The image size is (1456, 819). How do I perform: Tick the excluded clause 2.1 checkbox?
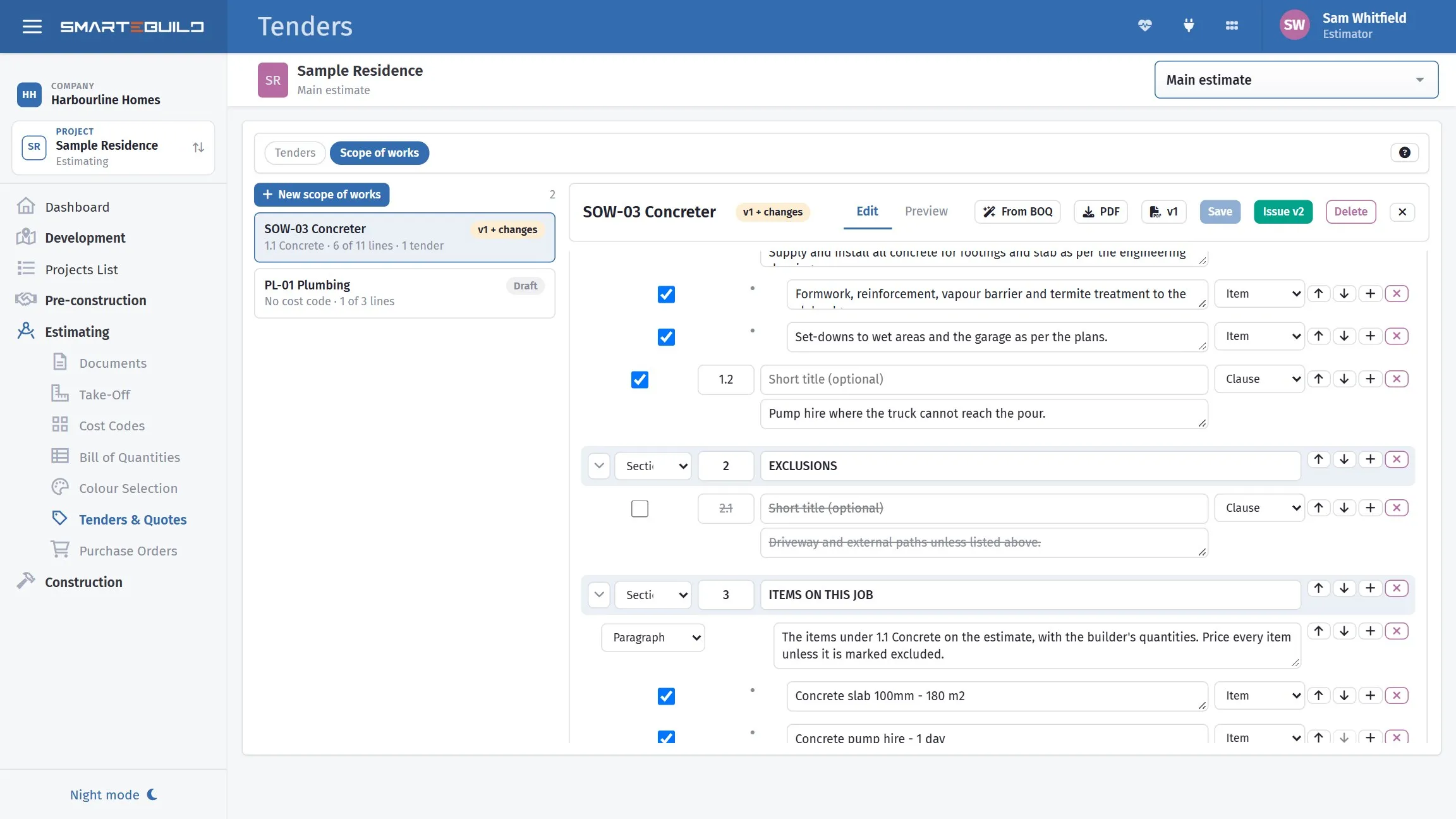pos(640,509)
